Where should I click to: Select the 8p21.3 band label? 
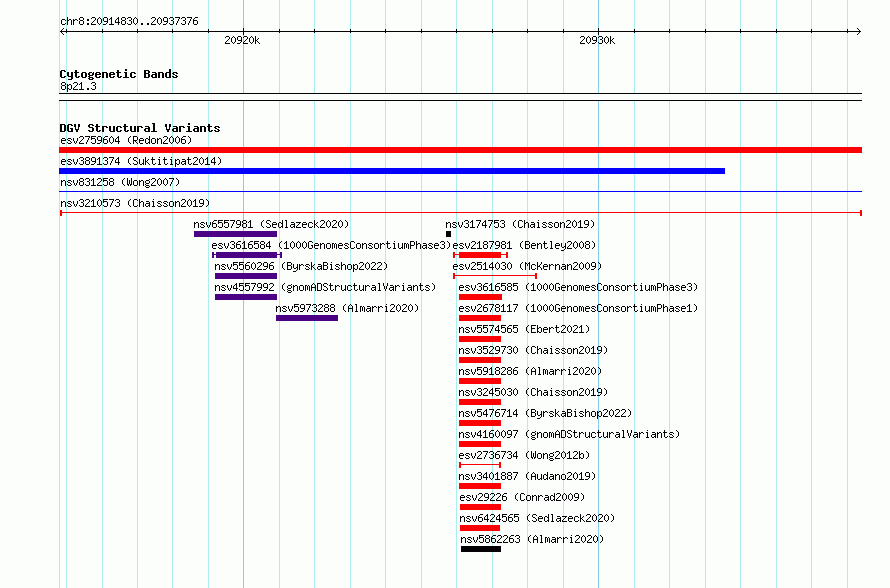(78, 86)
